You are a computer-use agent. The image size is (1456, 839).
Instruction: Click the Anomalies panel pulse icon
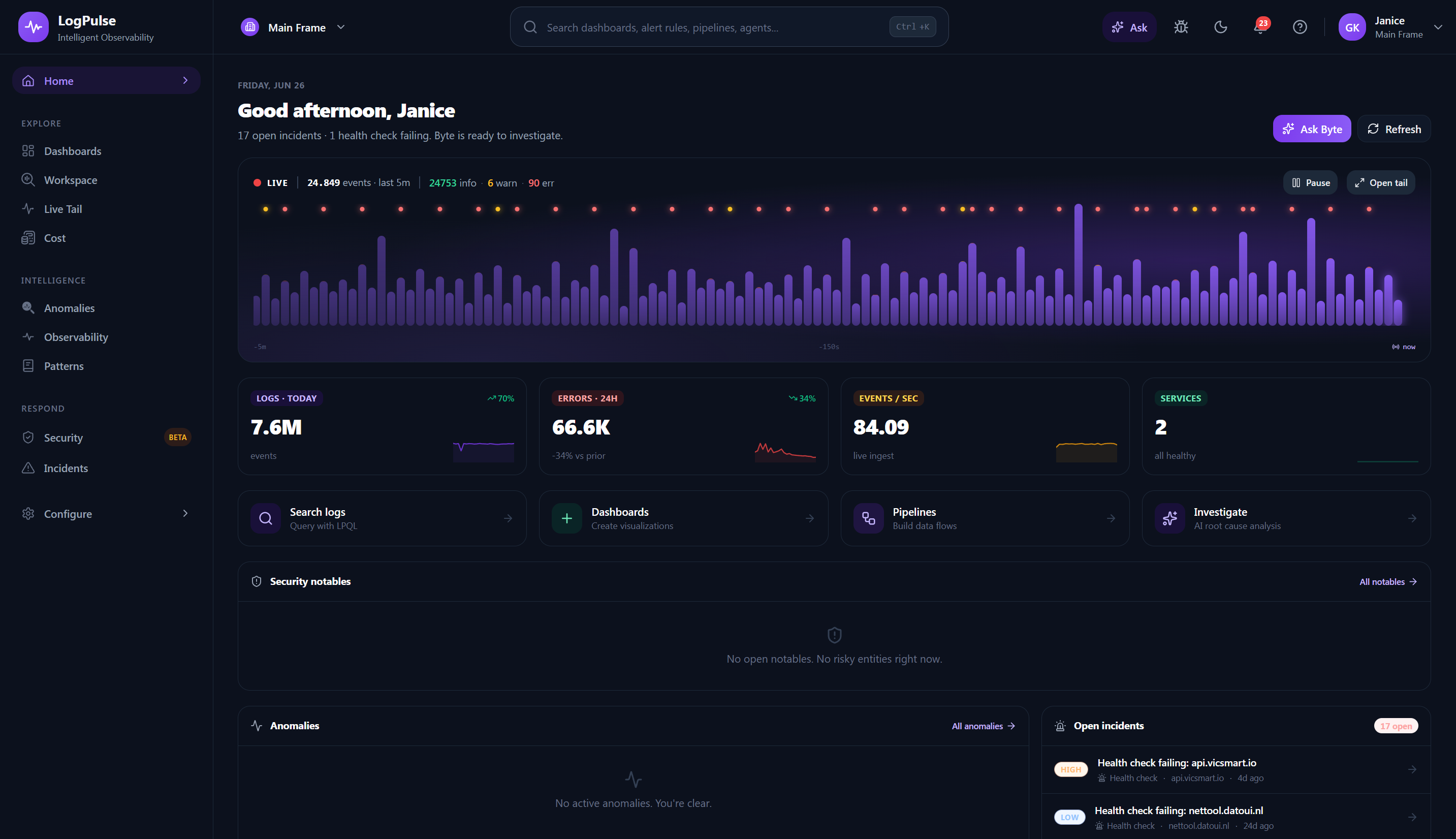tap(257, 726)
